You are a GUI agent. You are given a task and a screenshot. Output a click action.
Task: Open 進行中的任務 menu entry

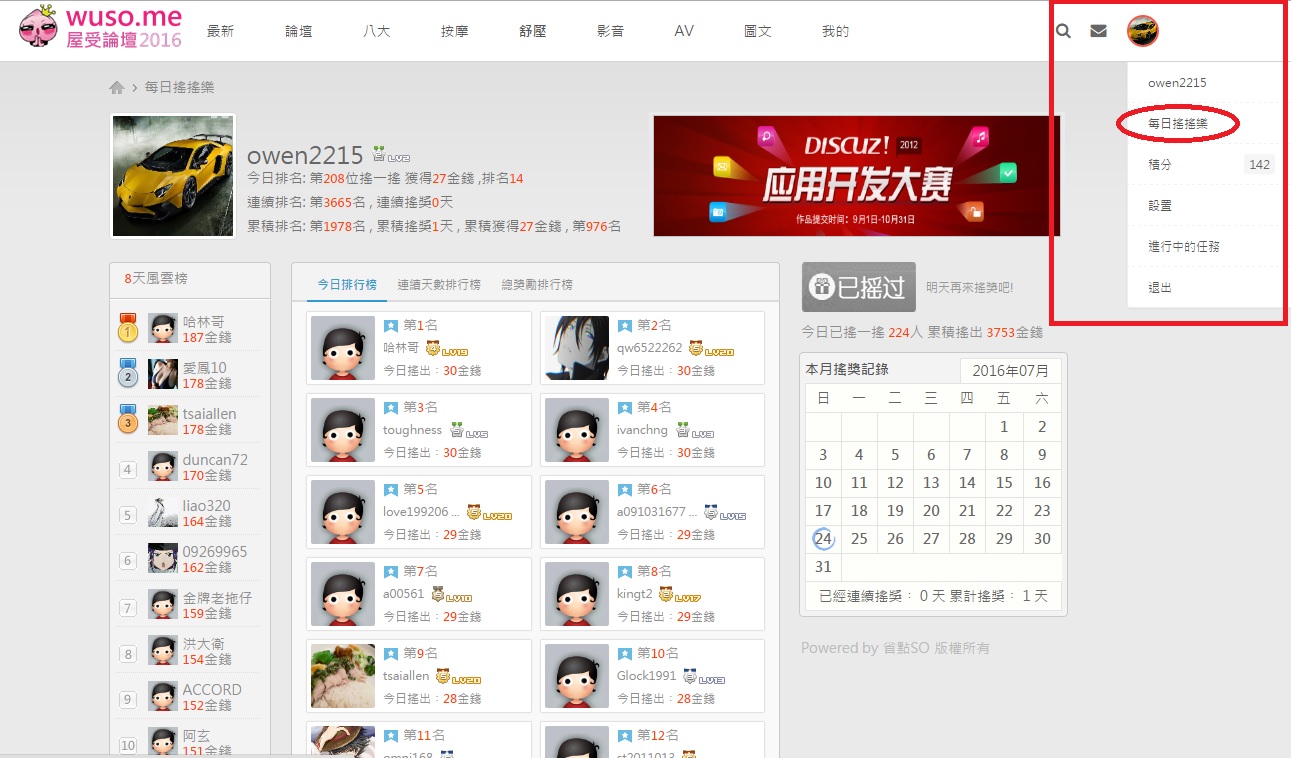(1183, 246)
